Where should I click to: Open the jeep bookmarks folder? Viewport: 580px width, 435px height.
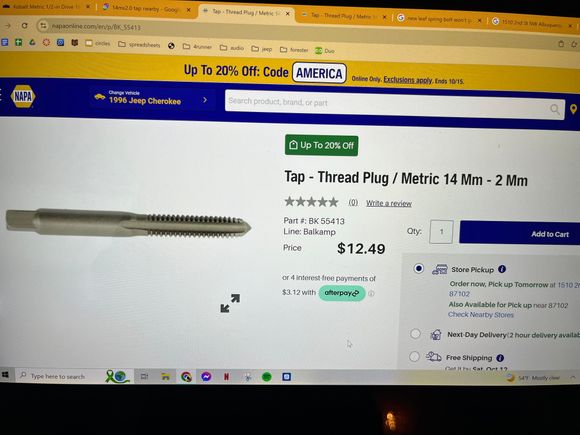pyautogui.click(x=262, y=49)
